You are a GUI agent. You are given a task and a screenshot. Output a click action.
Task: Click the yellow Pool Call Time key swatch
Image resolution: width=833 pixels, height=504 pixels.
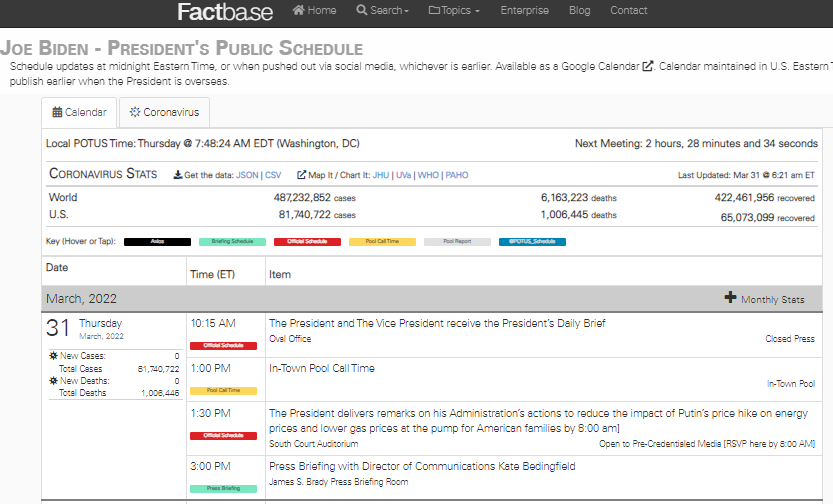tap(382, 242)
